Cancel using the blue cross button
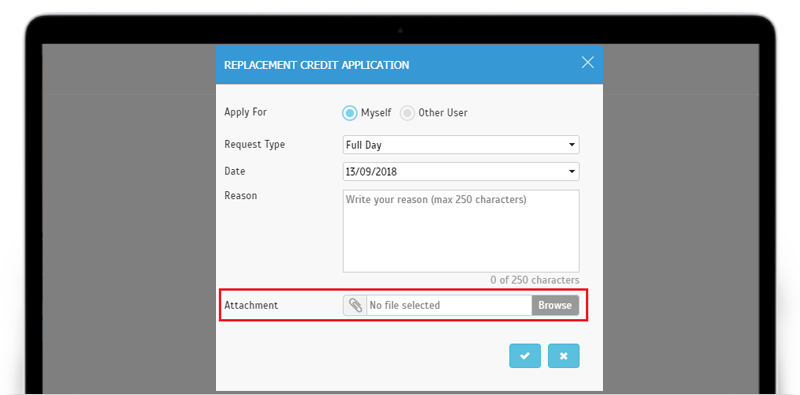The width and height of the screenshot is (800, 395). (x=564, y=356)
